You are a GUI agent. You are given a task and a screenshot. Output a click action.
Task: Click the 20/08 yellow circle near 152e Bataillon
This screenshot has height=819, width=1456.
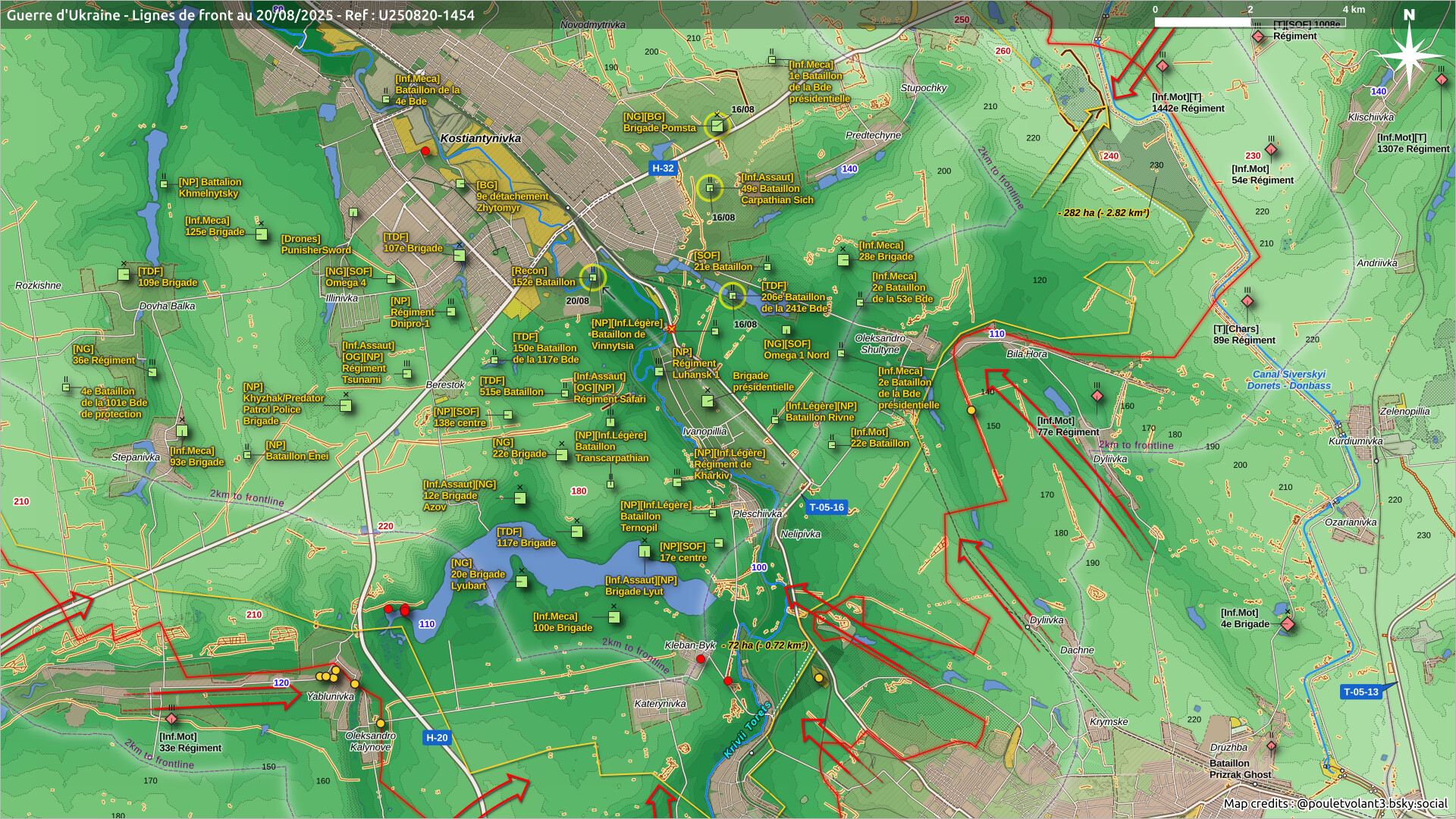click(593, 278)
